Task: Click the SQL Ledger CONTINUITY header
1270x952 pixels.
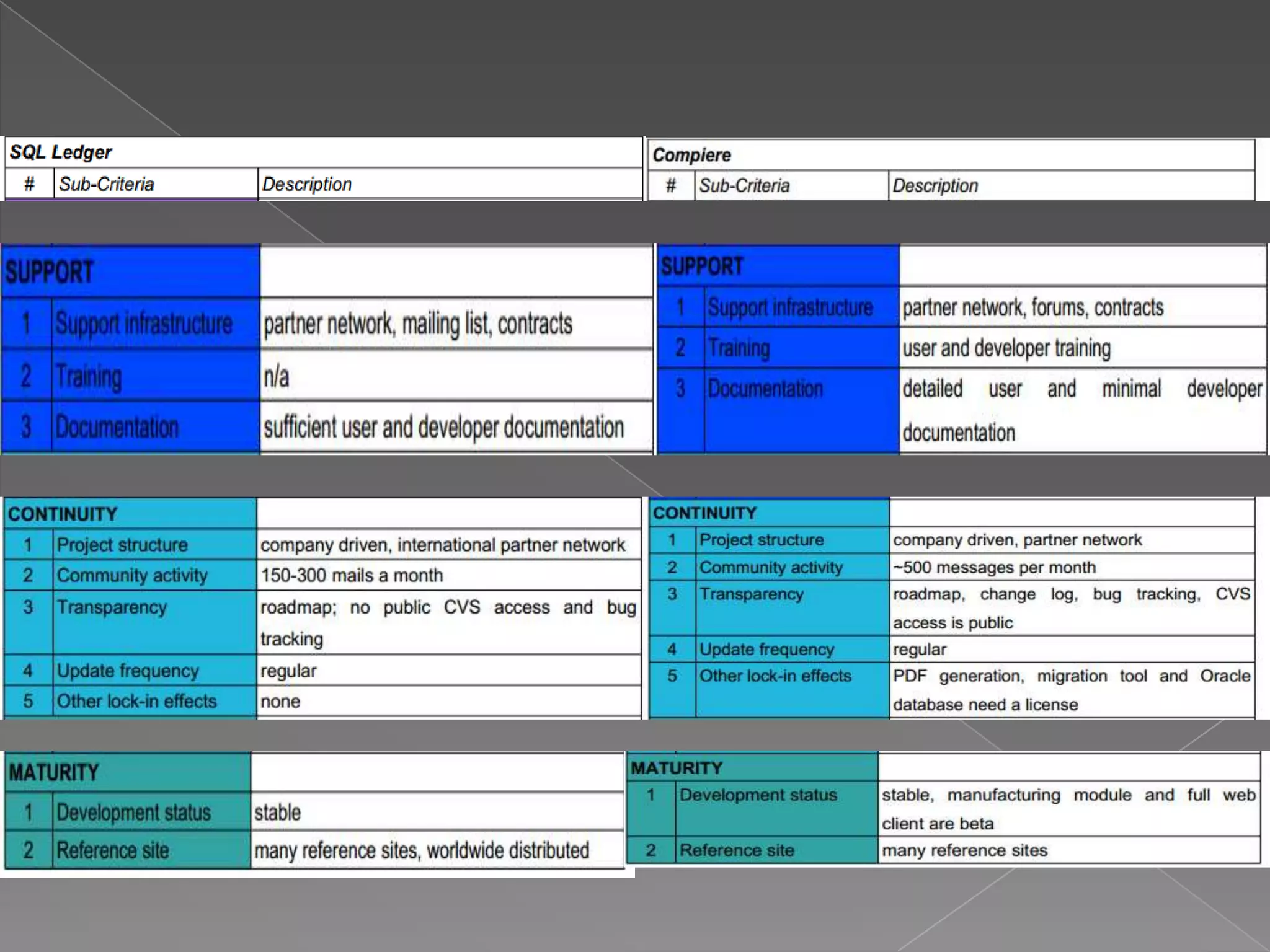Action: click(x=63, y=514)
